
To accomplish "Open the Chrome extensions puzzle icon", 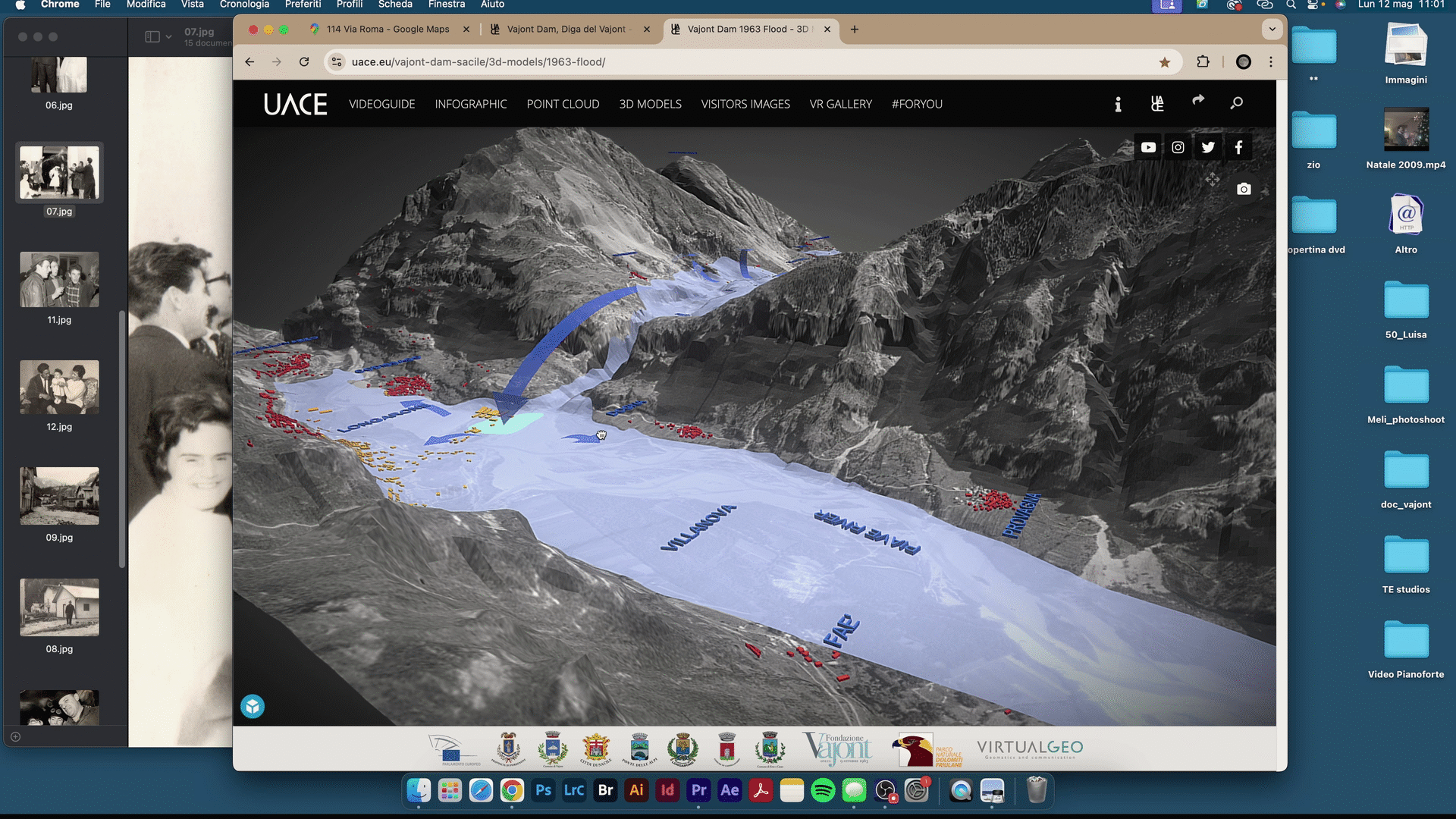I will [x=1203, y=62].
